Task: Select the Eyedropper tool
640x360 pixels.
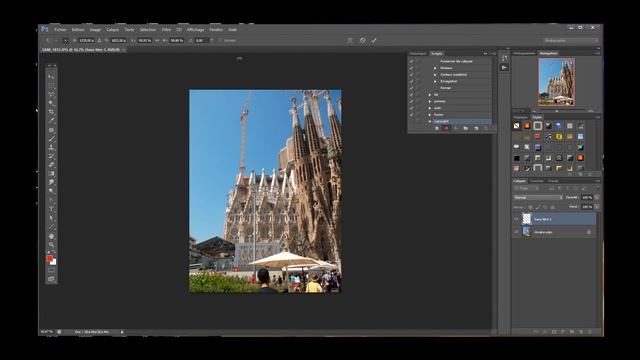Action: point(51,121)
